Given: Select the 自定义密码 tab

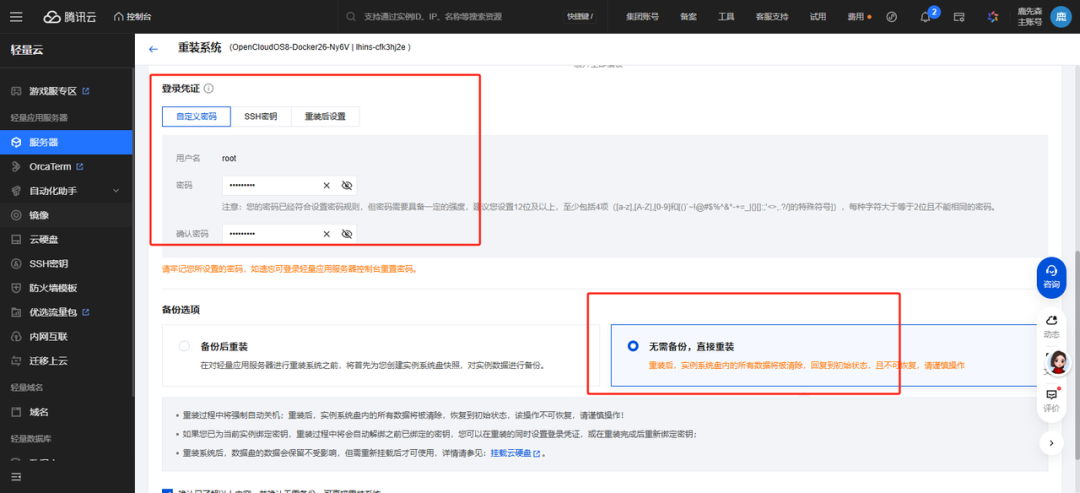Looking at the screenshot, I should click(196, 116).
